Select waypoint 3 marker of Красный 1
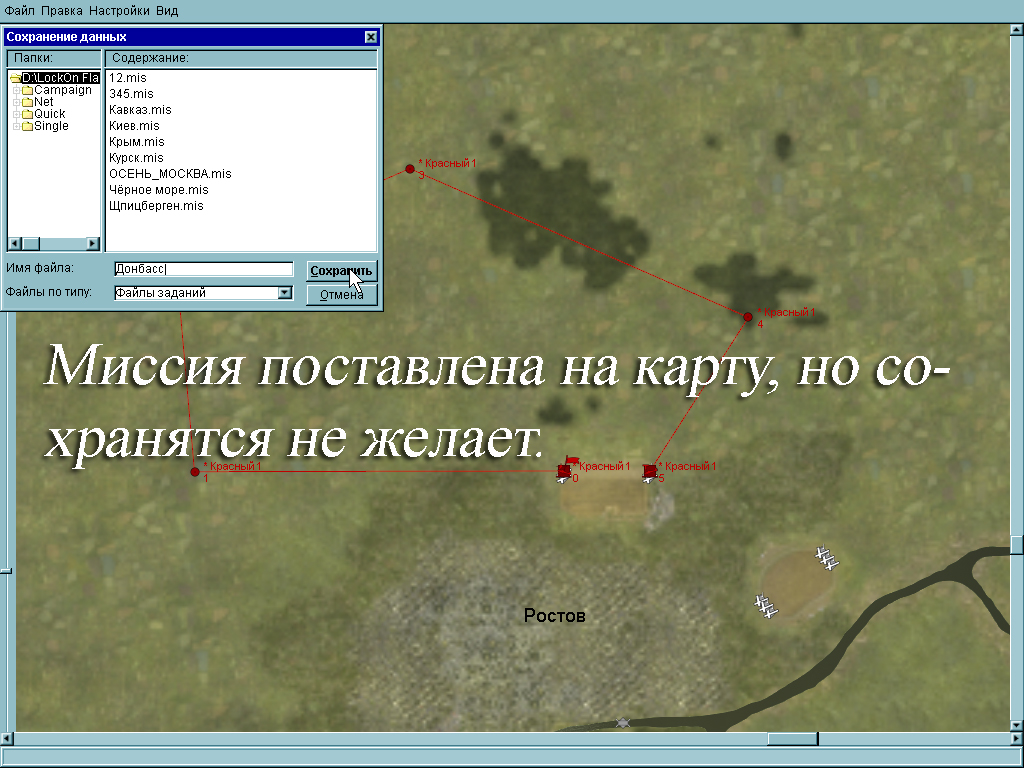This screenshot has width=1024, height=768. coord(410,169)
